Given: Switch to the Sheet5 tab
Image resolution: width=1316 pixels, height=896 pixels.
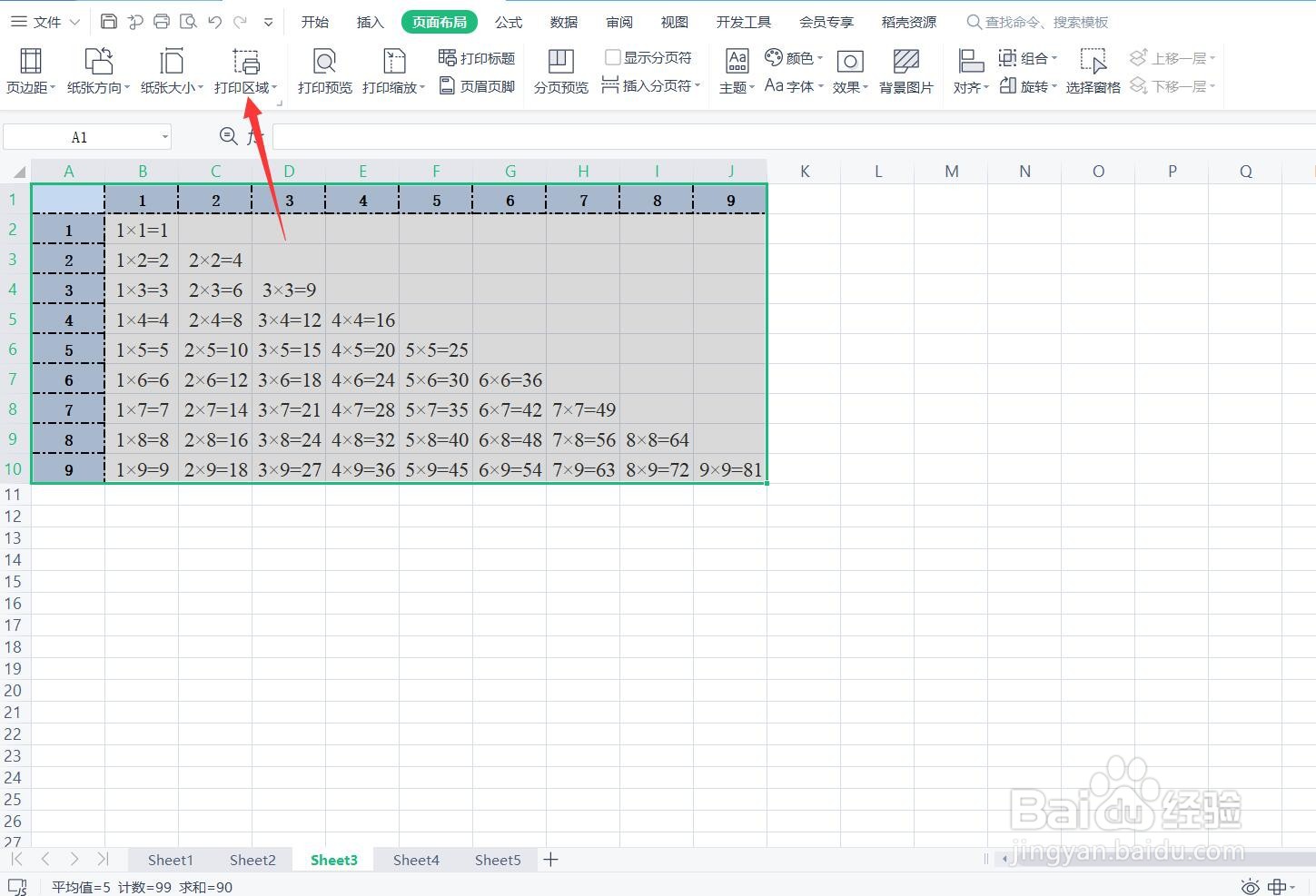Looking at the screenshot, I should coord(498,860).
